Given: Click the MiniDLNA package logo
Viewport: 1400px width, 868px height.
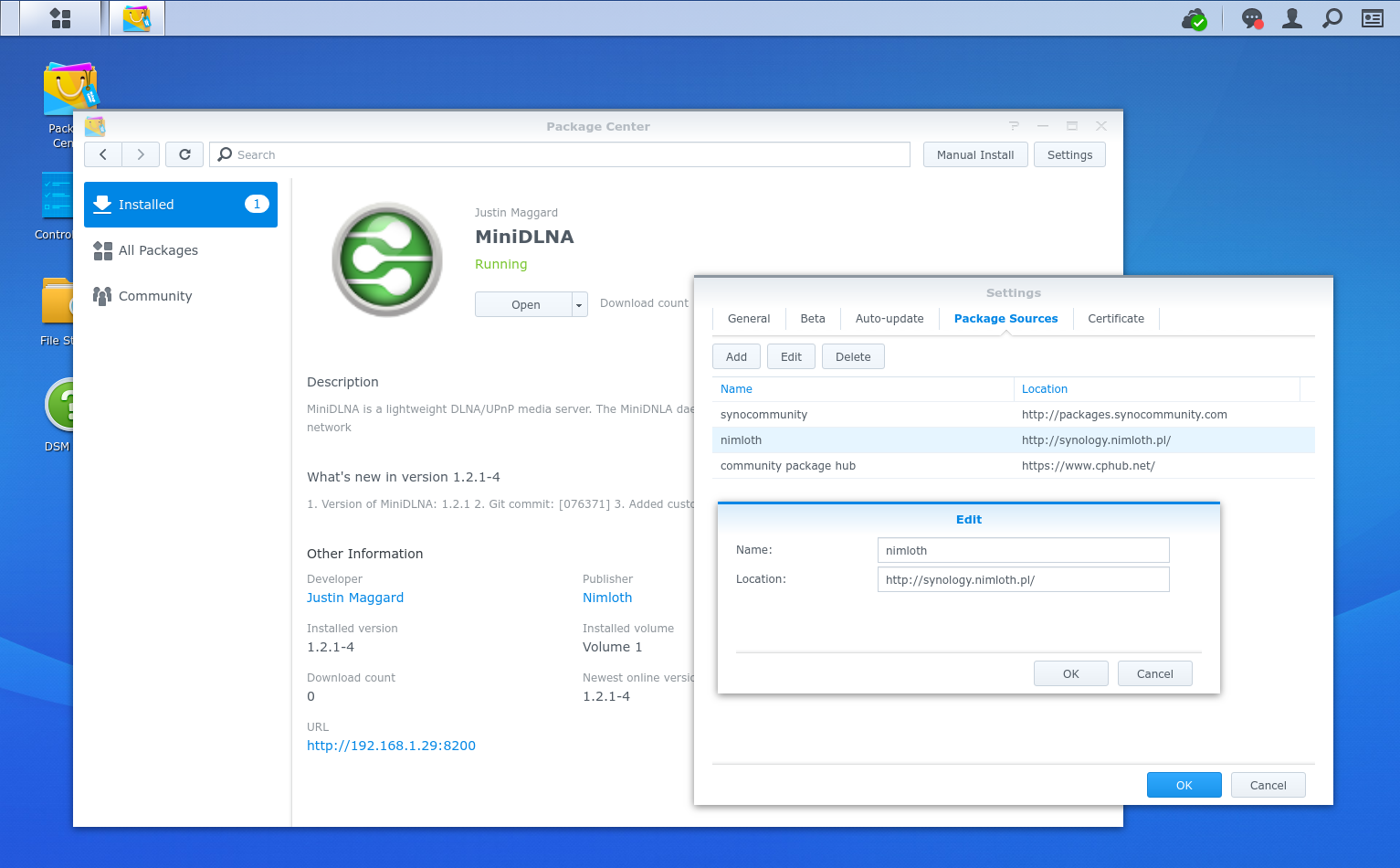Looking at the screenshot, I should click(x=387, y=259).
